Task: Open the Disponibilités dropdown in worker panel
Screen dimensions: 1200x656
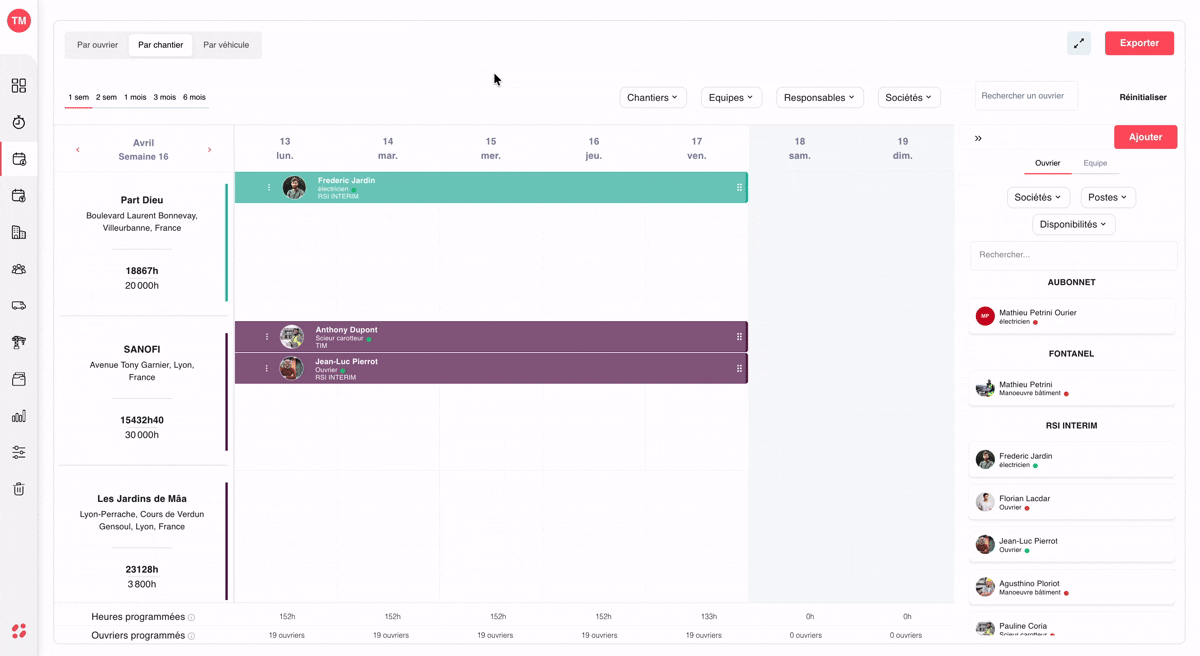Action: (x=1074, y=224)
